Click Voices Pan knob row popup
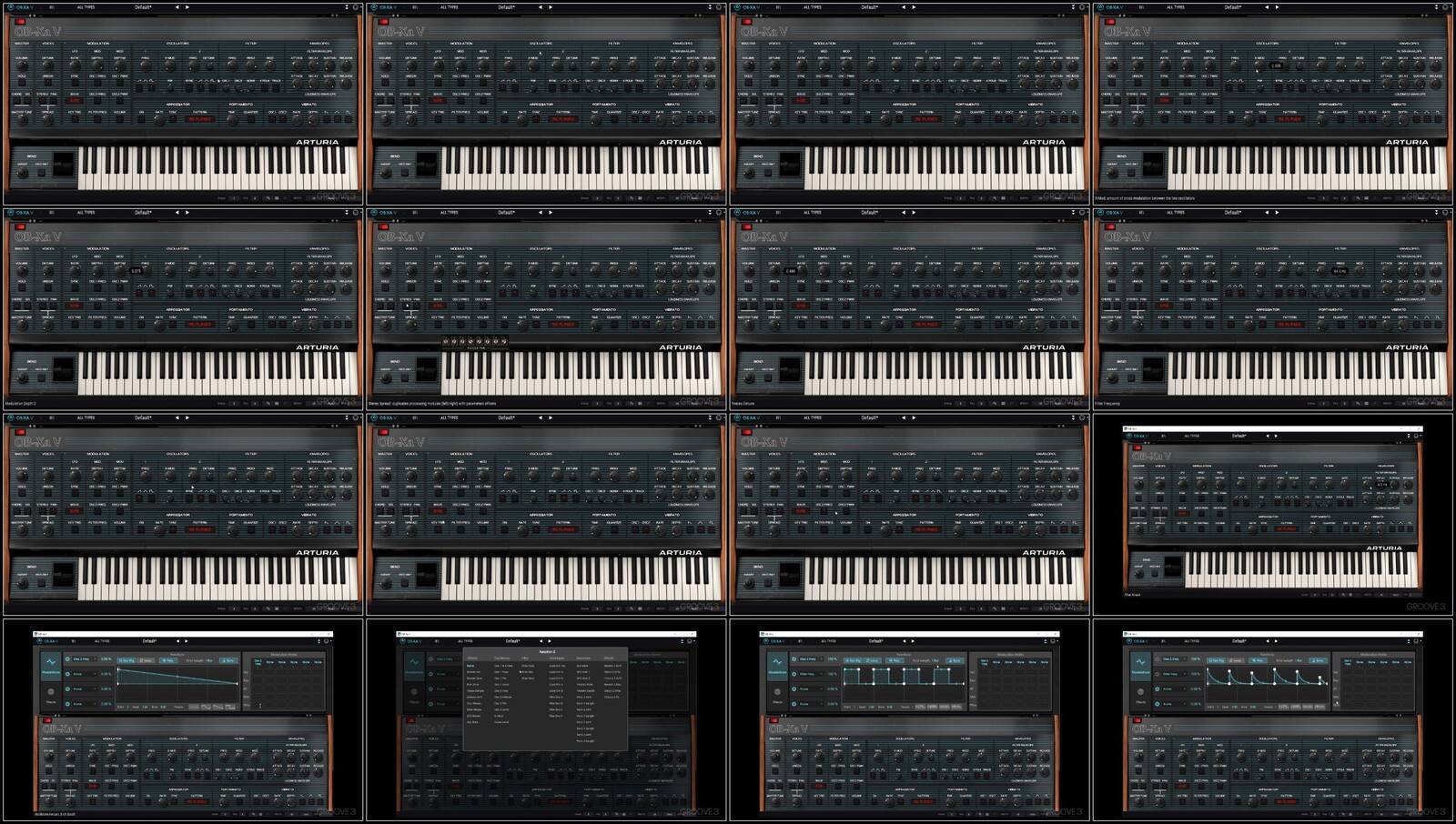Screen dimensions: 1456x824 (x=474, y=342)
